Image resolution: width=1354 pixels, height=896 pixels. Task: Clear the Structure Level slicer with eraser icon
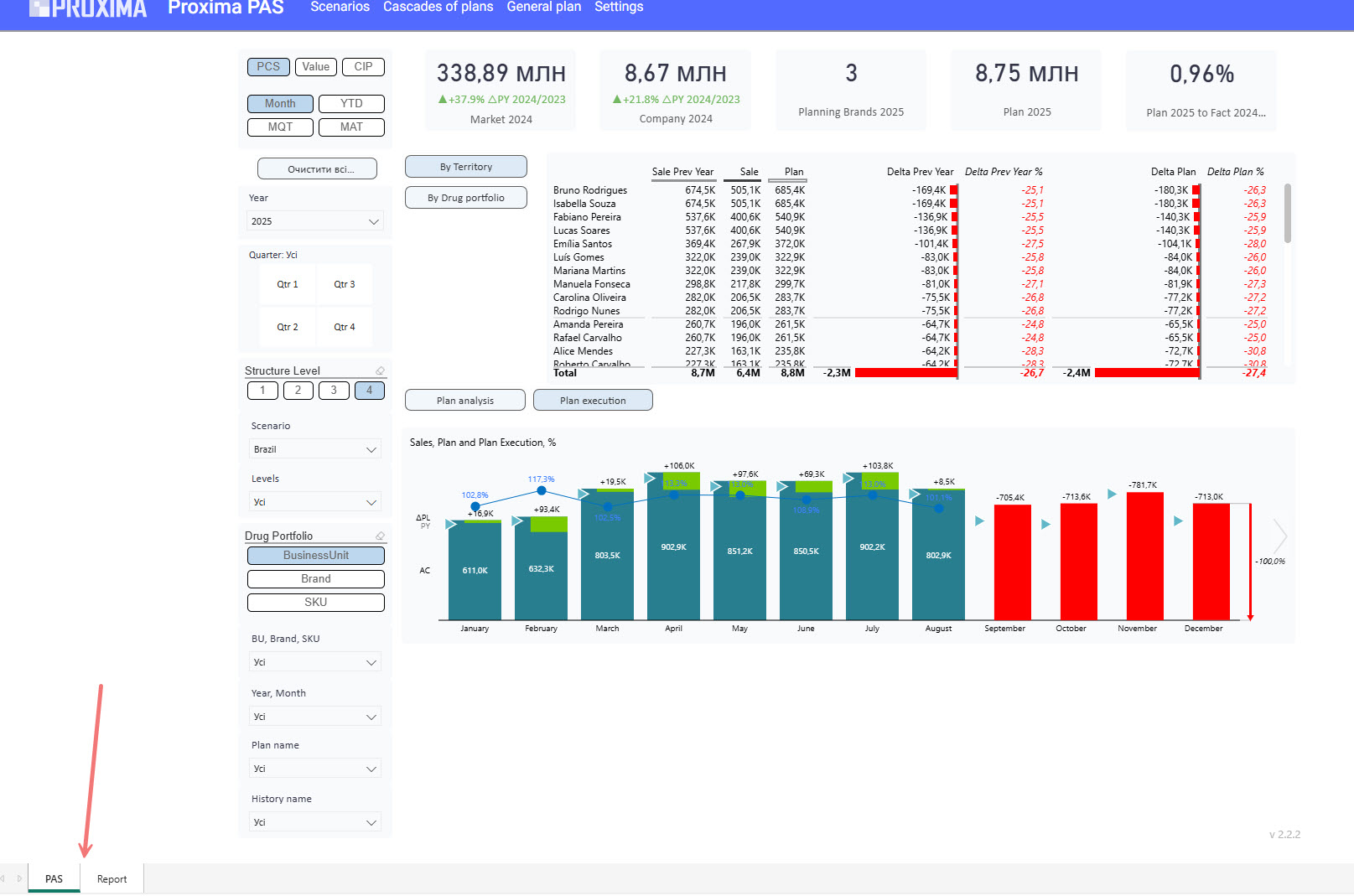pos(380,370)
